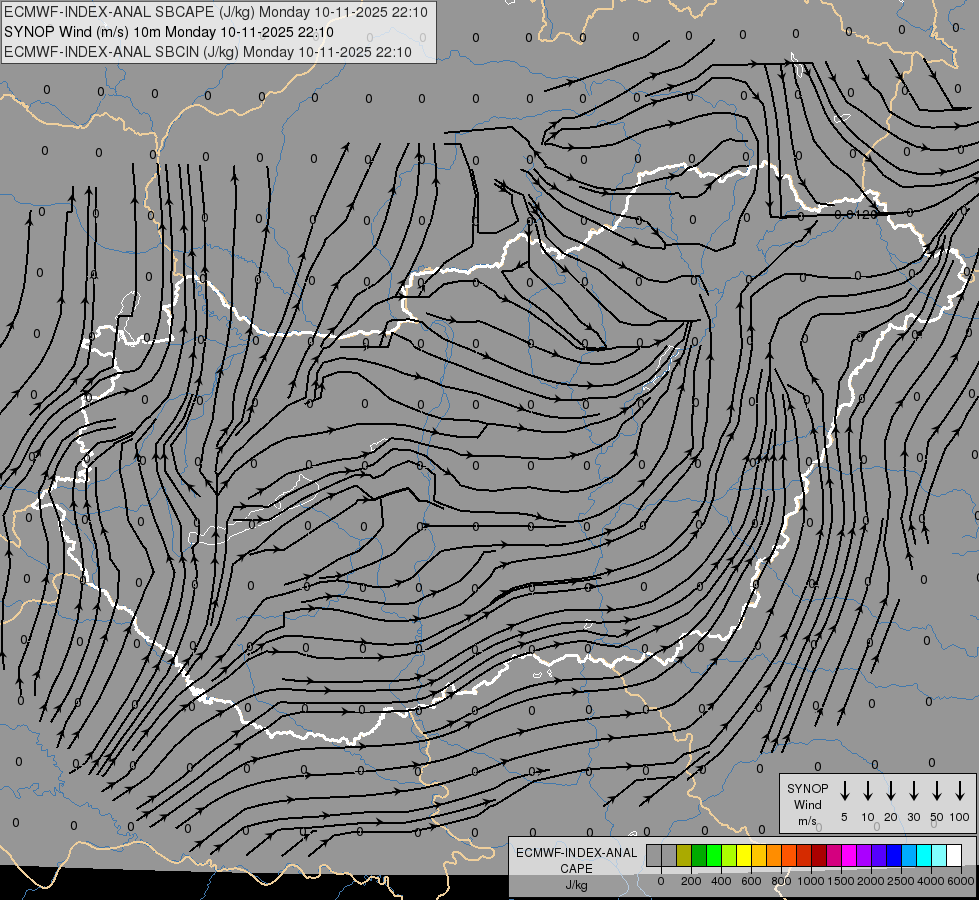Viewport: 979px width, 900px height.
Task: Click 'Wind' label in wind legend
Action: [807, 804]
